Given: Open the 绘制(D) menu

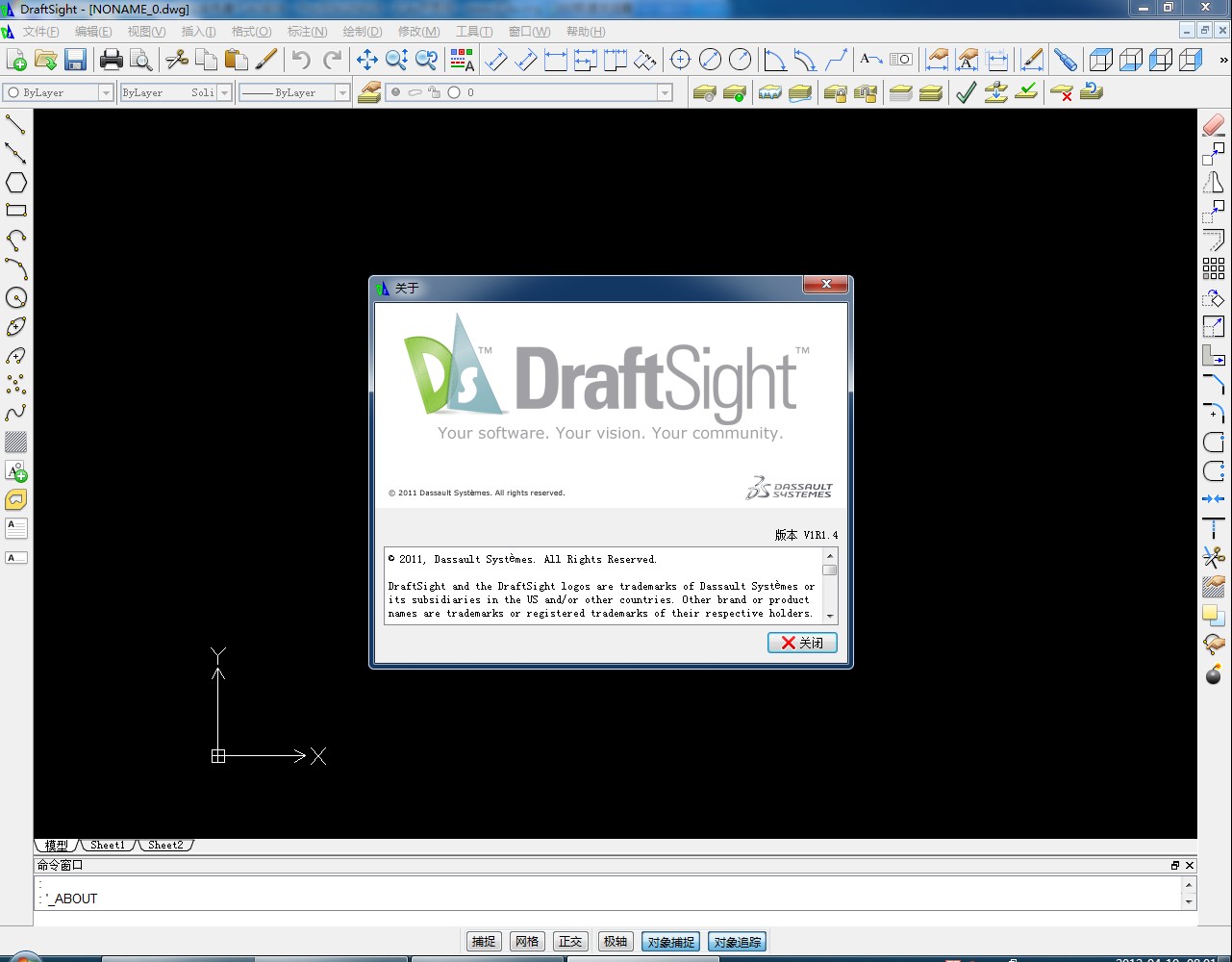Looking at the screenshot, I should [363, 32].
